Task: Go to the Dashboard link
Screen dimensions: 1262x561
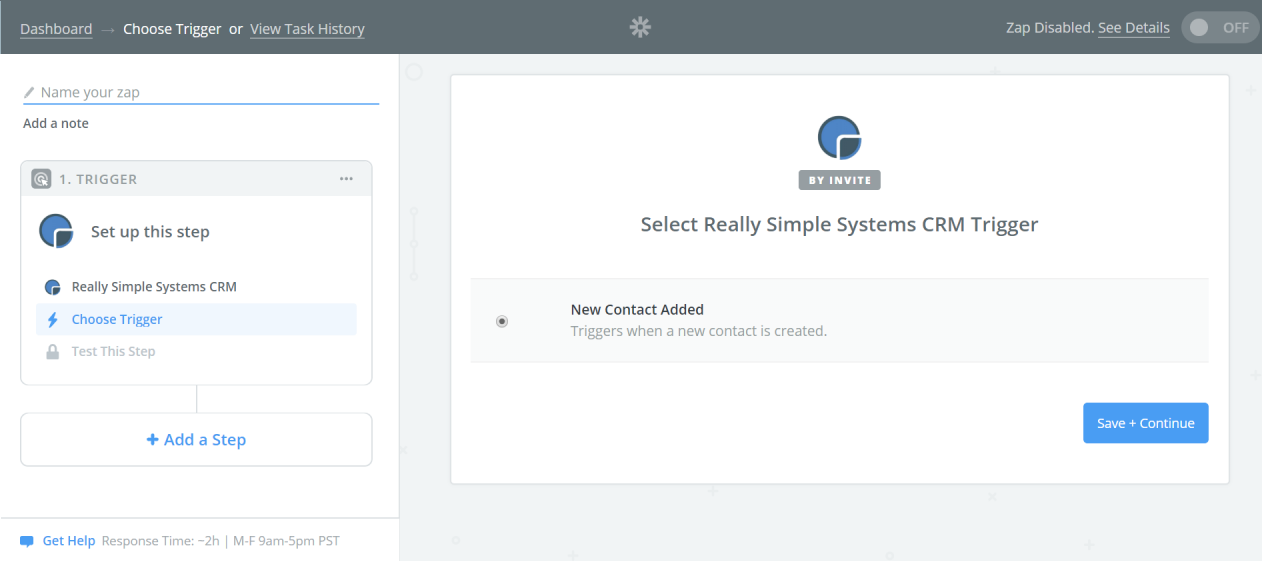Action: click(x=56, y=29)
